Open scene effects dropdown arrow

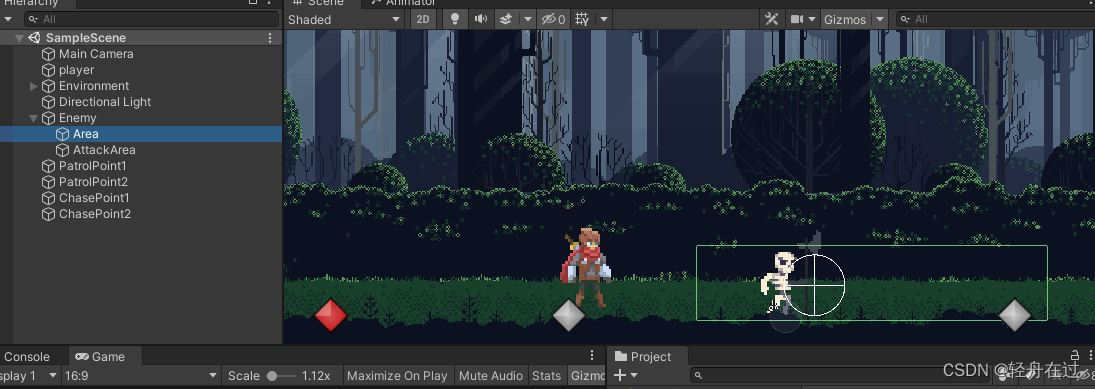(528, 20)
